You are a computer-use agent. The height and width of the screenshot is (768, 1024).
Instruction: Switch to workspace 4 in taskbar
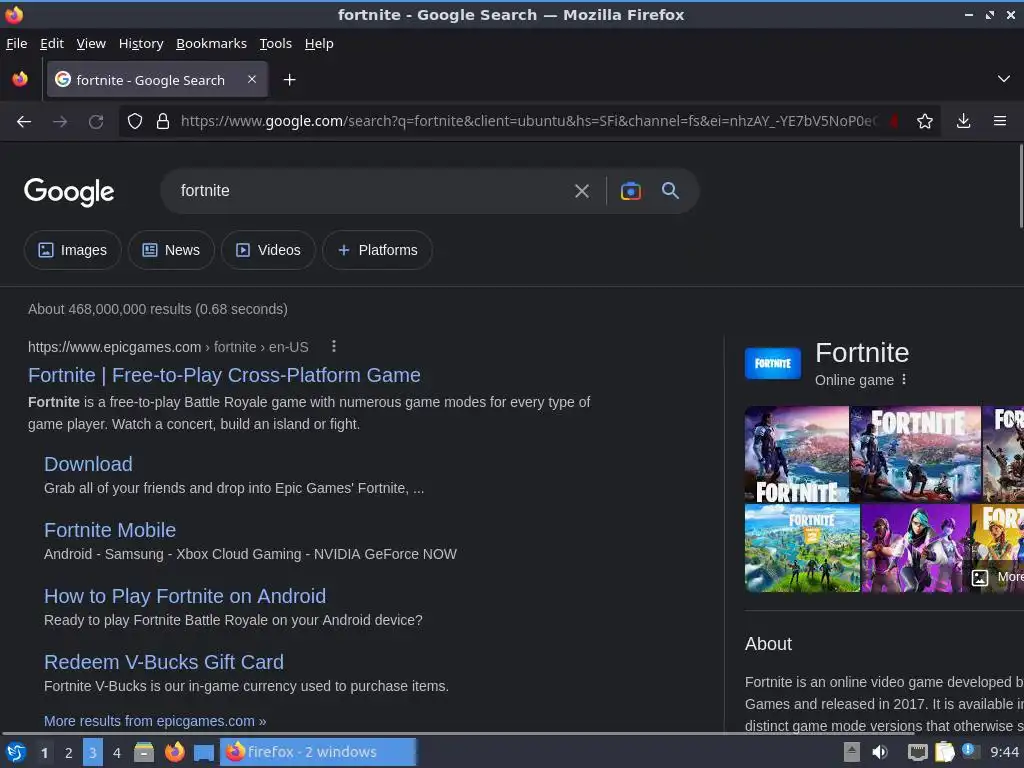point(117,753)
